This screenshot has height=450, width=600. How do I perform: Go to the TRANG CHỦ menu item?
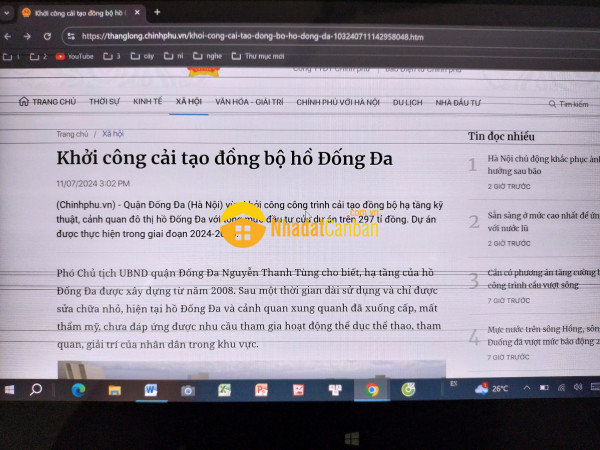48,102
